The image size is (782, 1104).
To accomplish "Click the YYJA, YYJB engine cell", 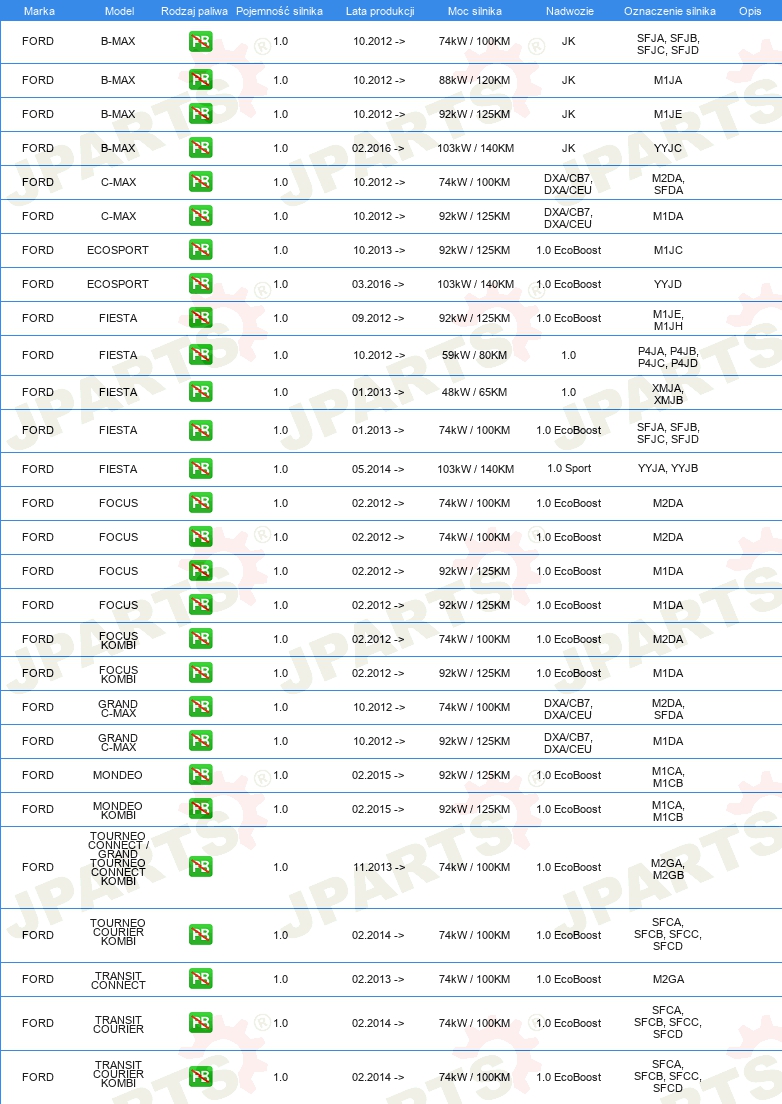I will click(x=668, y=468).
